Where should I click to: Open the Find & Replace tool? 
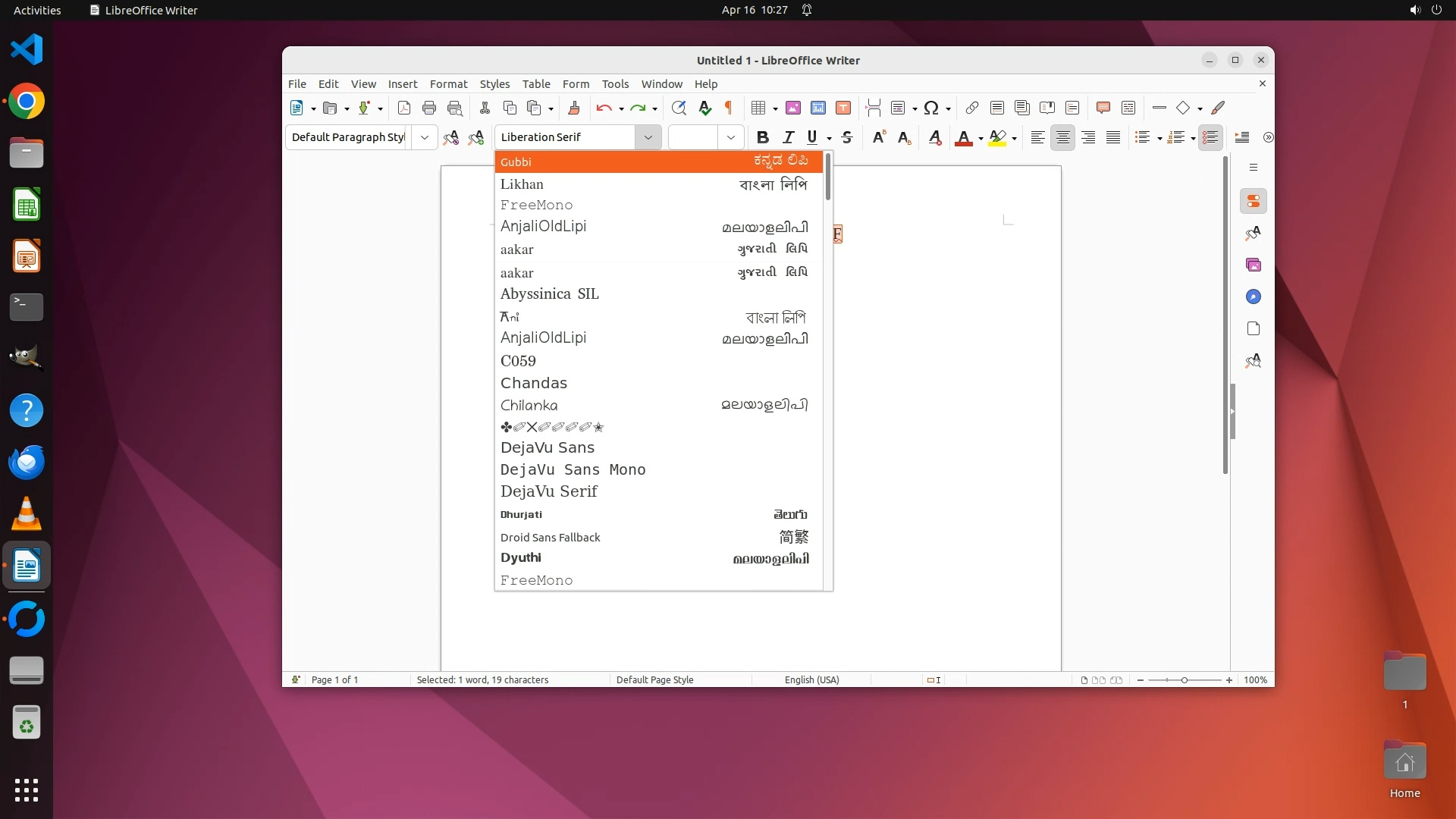[x=679, y=108]
